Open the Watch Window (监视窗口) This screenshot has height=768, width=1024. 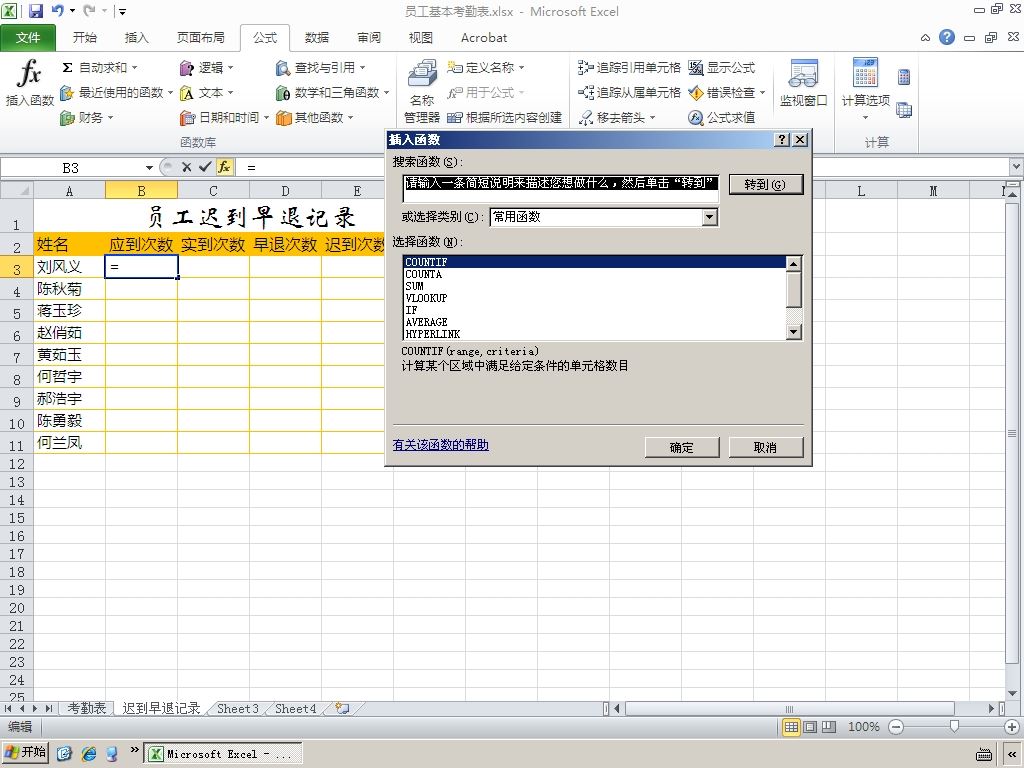click(803, 83)
